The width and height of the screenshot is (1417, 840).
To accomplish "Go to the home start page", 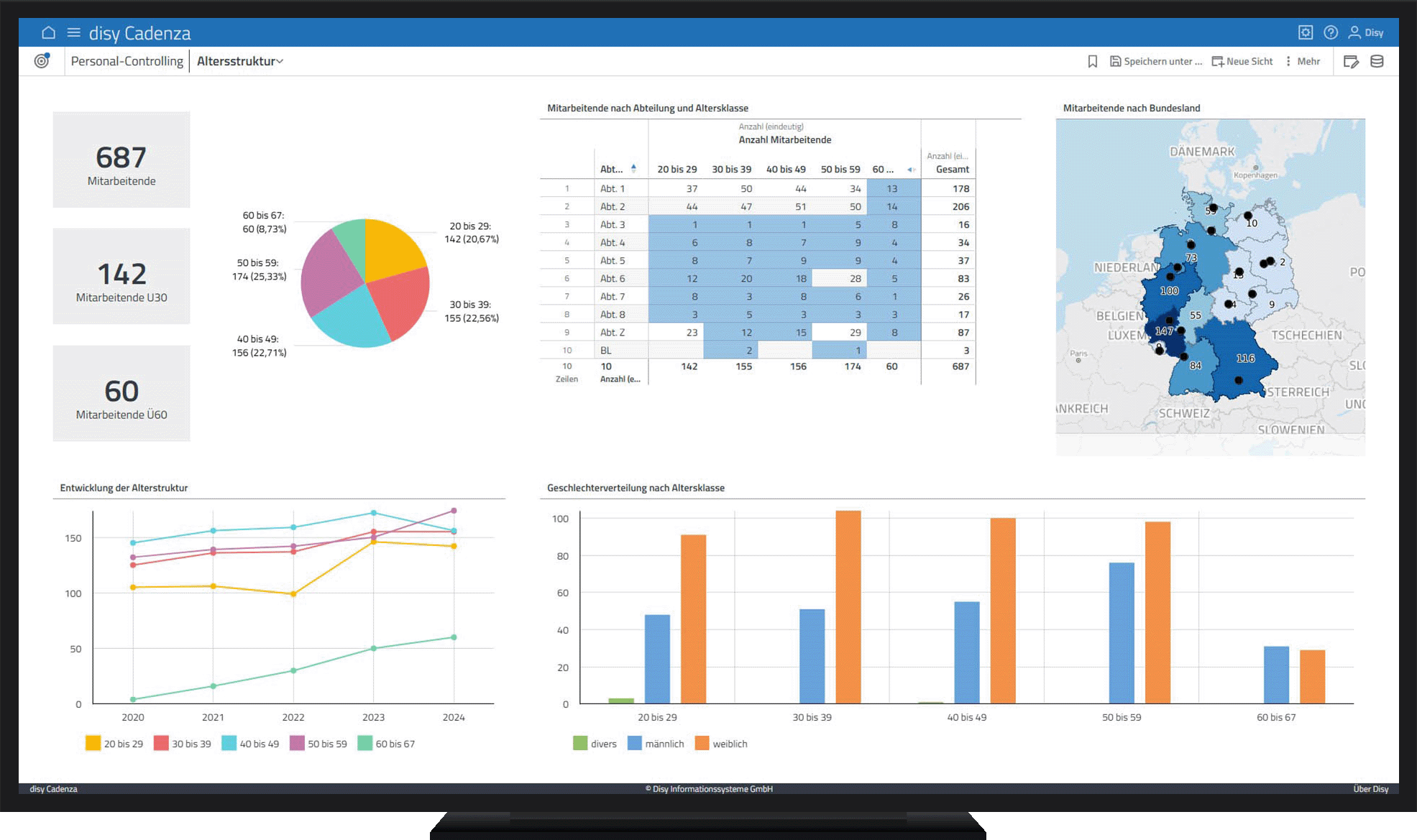I will pyautogui.click(x=48, y=32).
